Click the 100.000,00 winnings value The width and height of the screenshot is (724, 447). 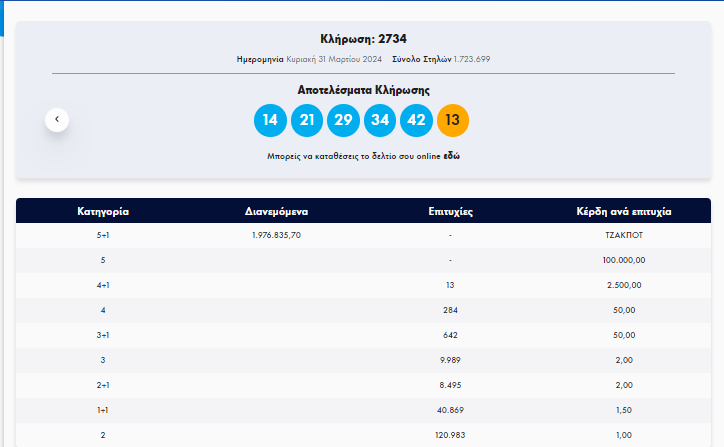click(624, 260)
